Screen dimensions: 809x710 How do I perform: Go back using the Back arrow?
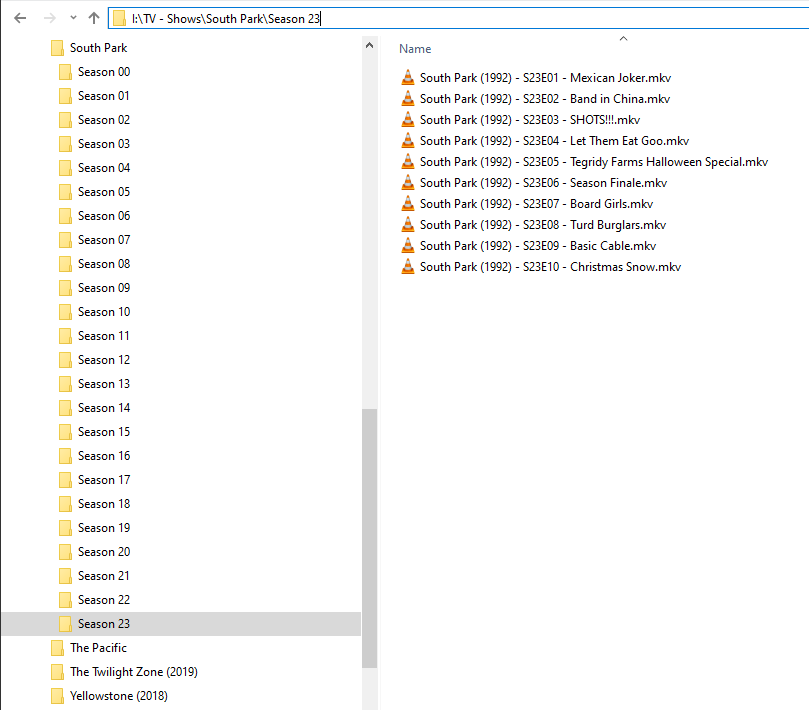click(x=20, y=19)
